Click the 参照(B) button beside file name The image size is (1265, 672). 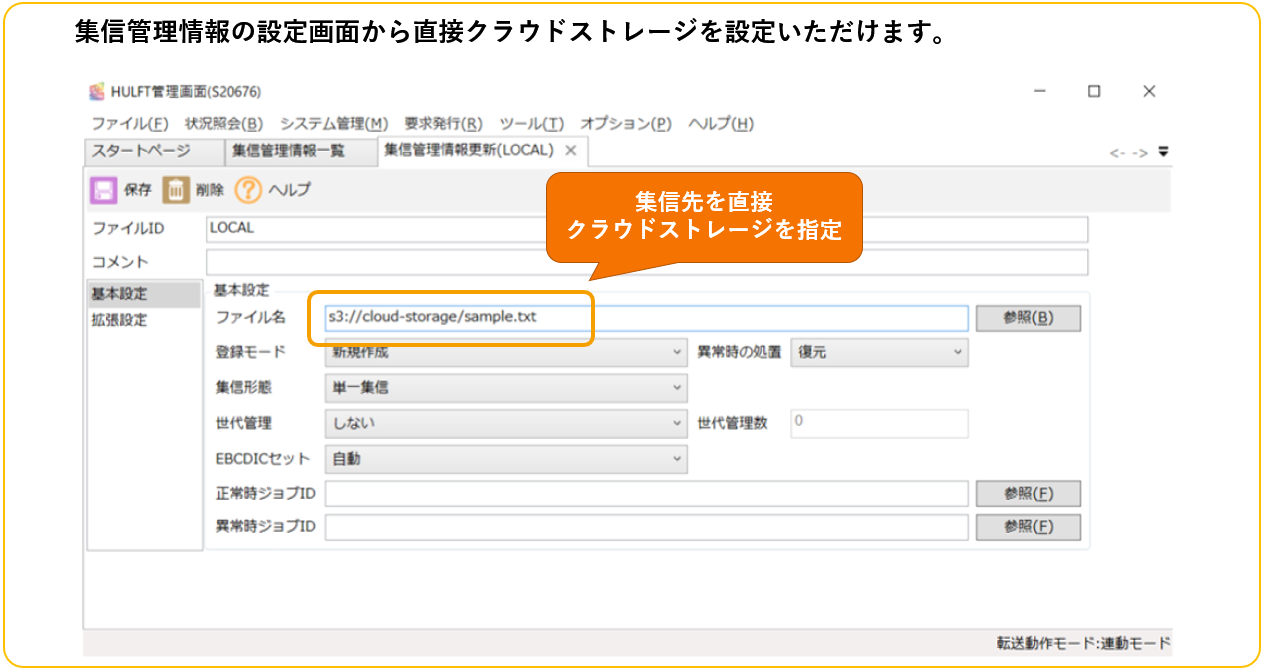coord(1028,318)
